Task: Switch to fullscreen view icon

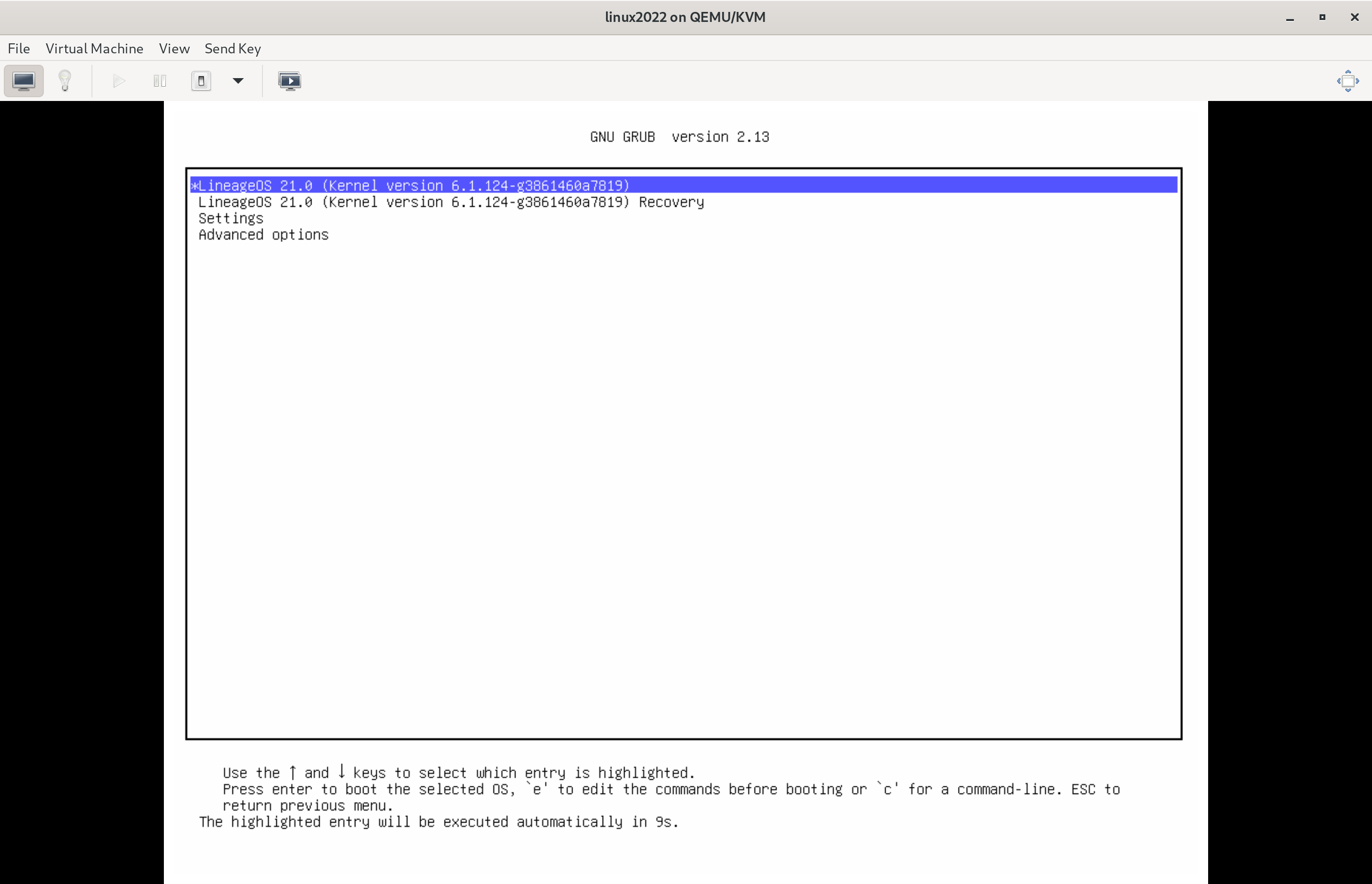Action: coord(1348,81)
